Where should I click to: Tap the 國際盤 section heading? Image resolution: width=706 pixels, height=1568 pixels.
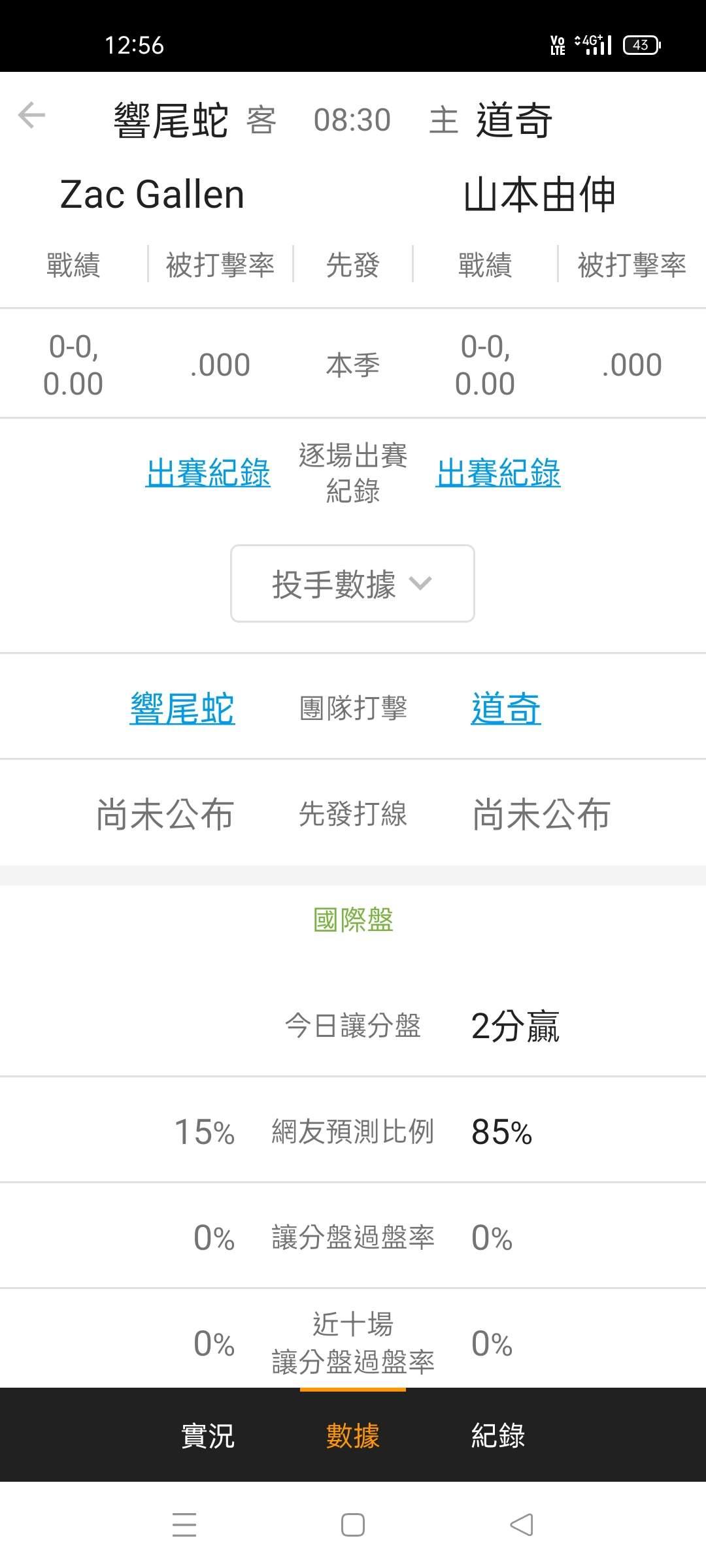(x=353, y=920)
